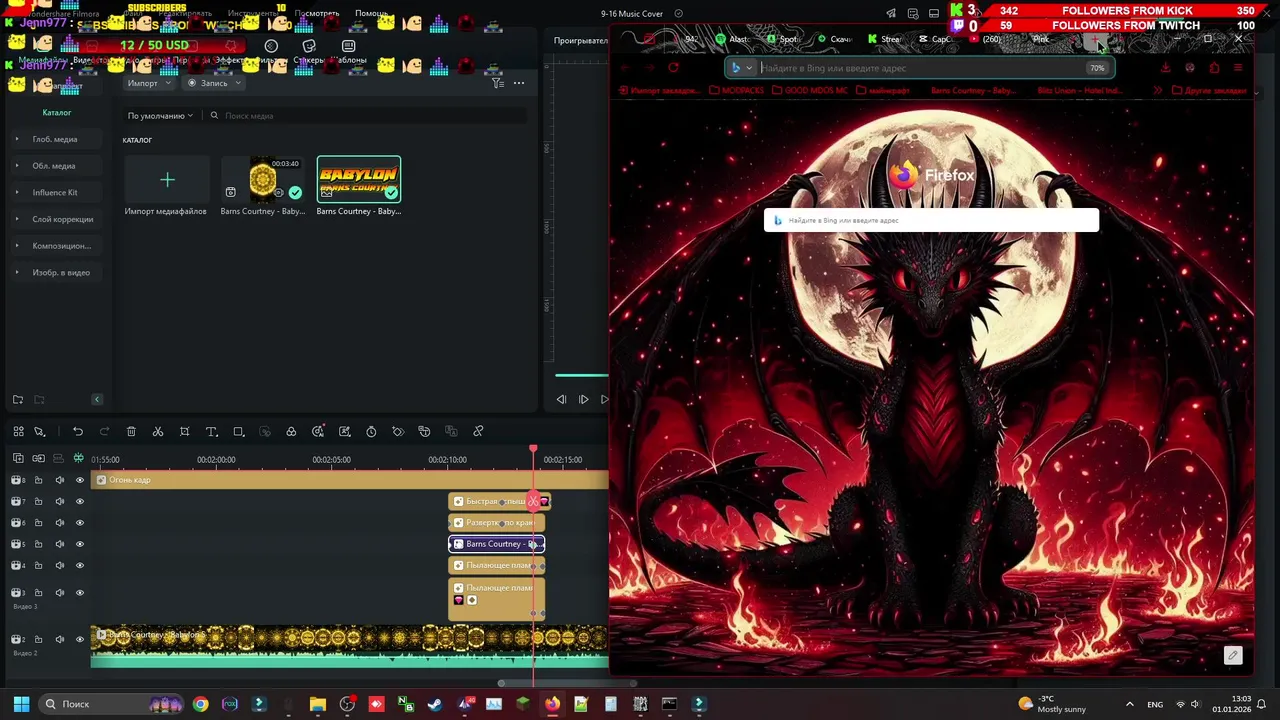Open MODPACKS bookmark folder in Firefox
1280x720 pixels.
[x=735, y=91]
